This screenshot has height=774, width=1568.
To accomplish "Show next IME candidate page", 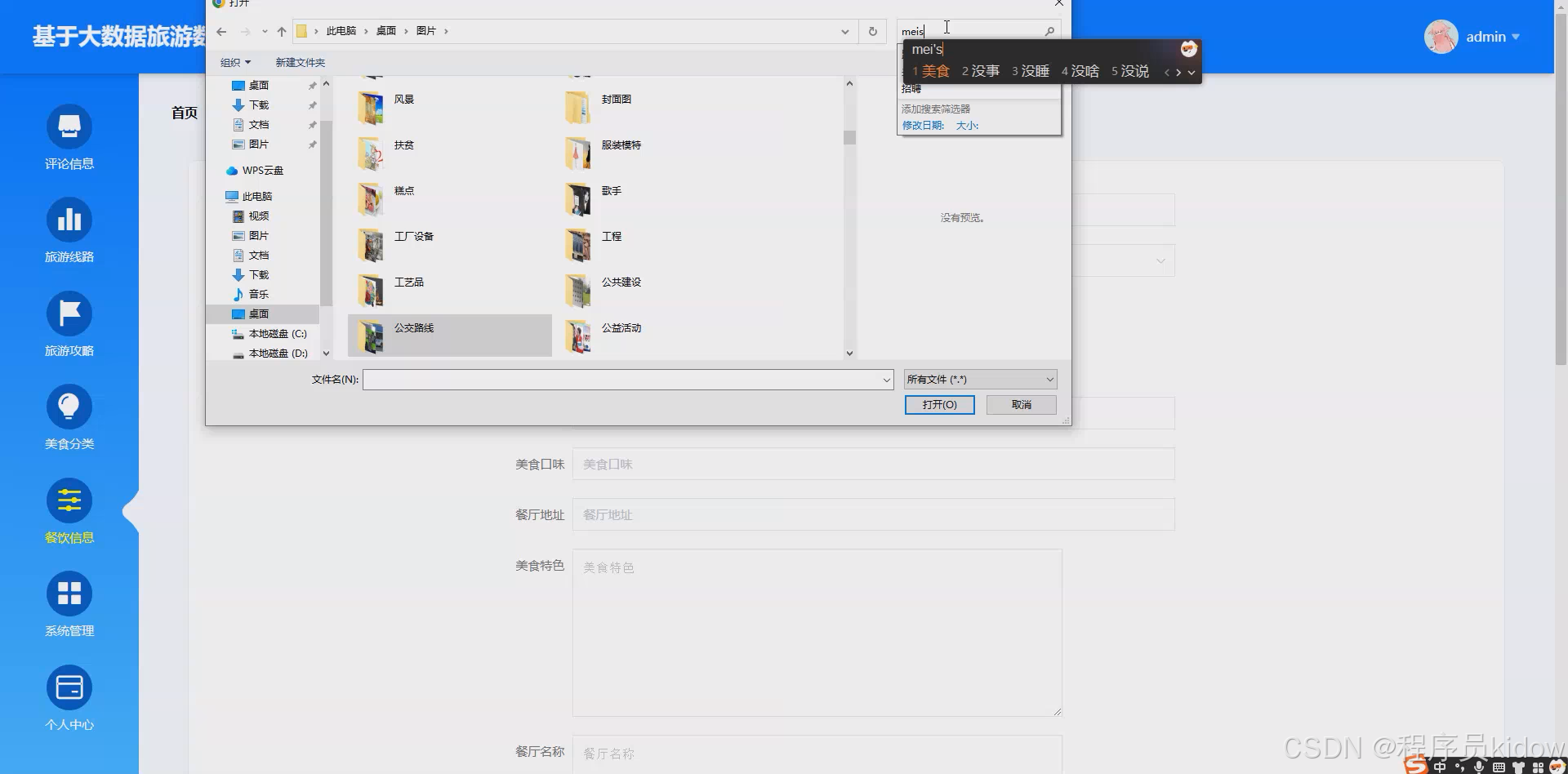I will coord(1178,72).
